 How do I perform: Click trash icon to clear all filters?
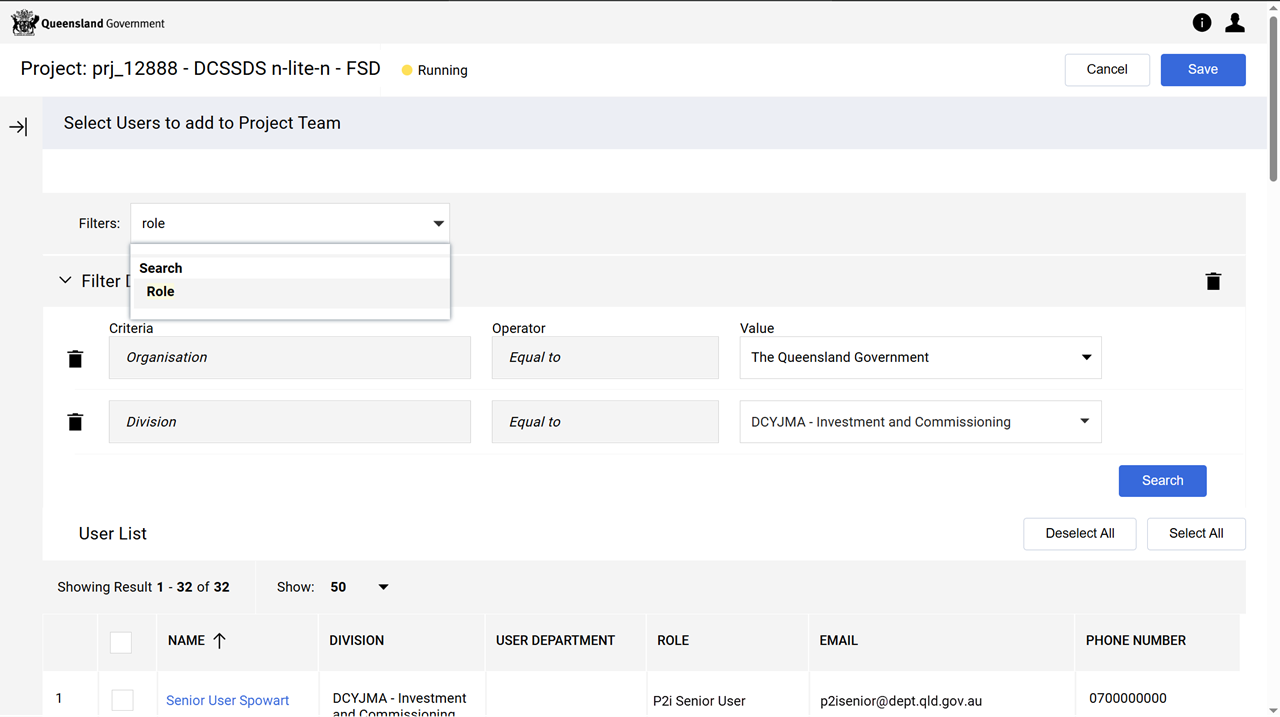click(x=1213, y=281)
